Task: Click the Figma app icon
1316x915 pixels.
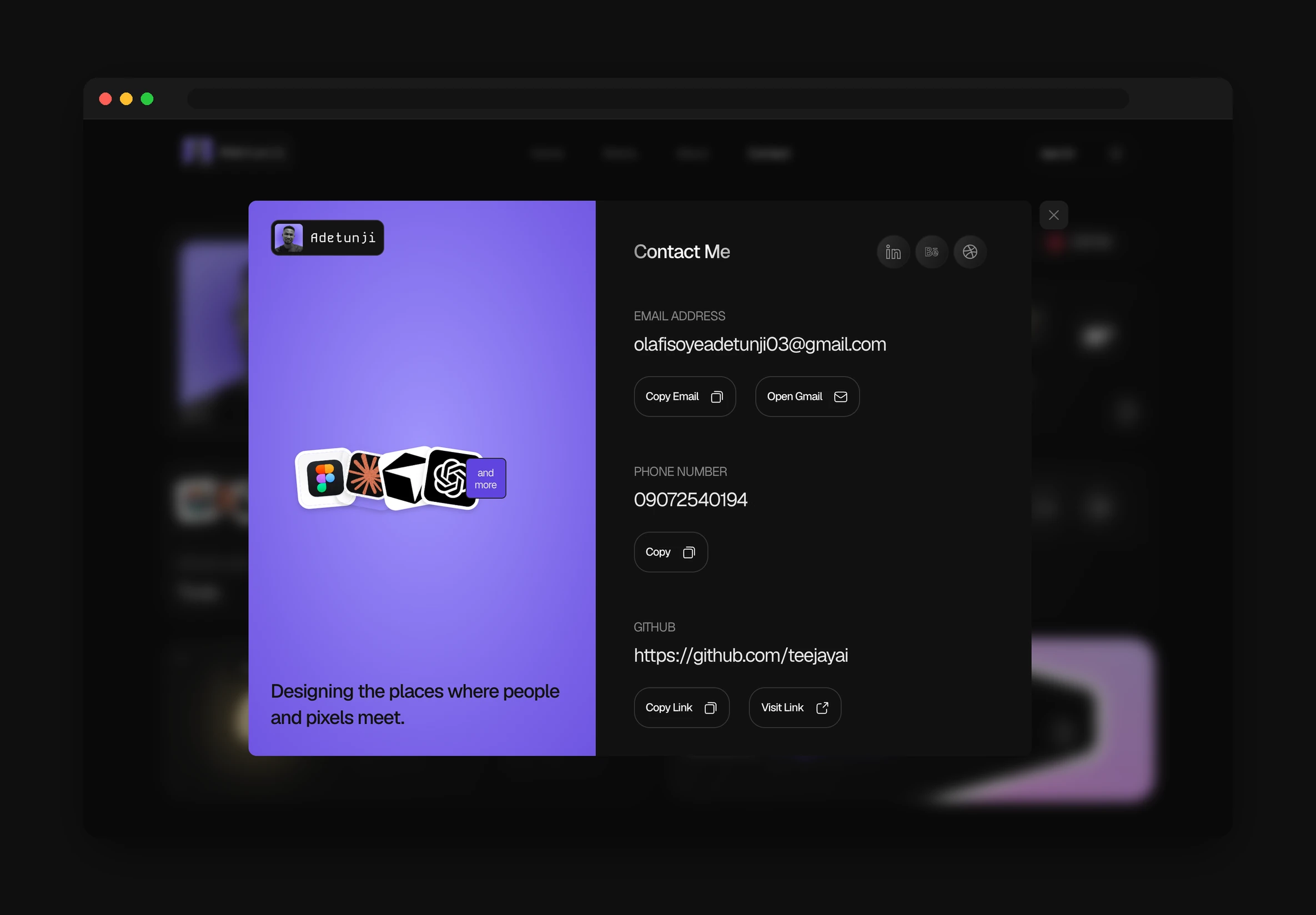Action: click(x=324, y=478)
